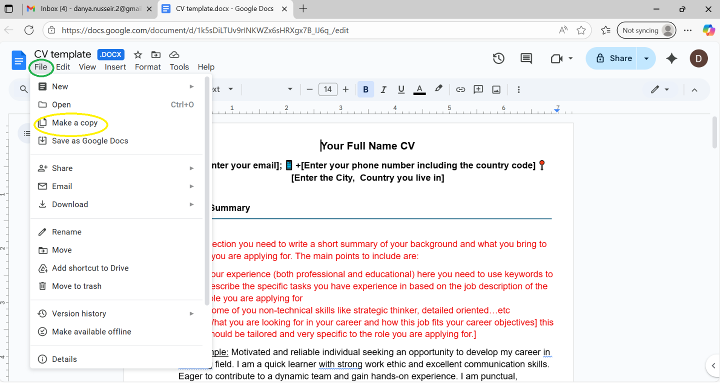Select Rename in File menu
Image resolution: width=720 pixels, height=383 pixels.
point(117,232)
